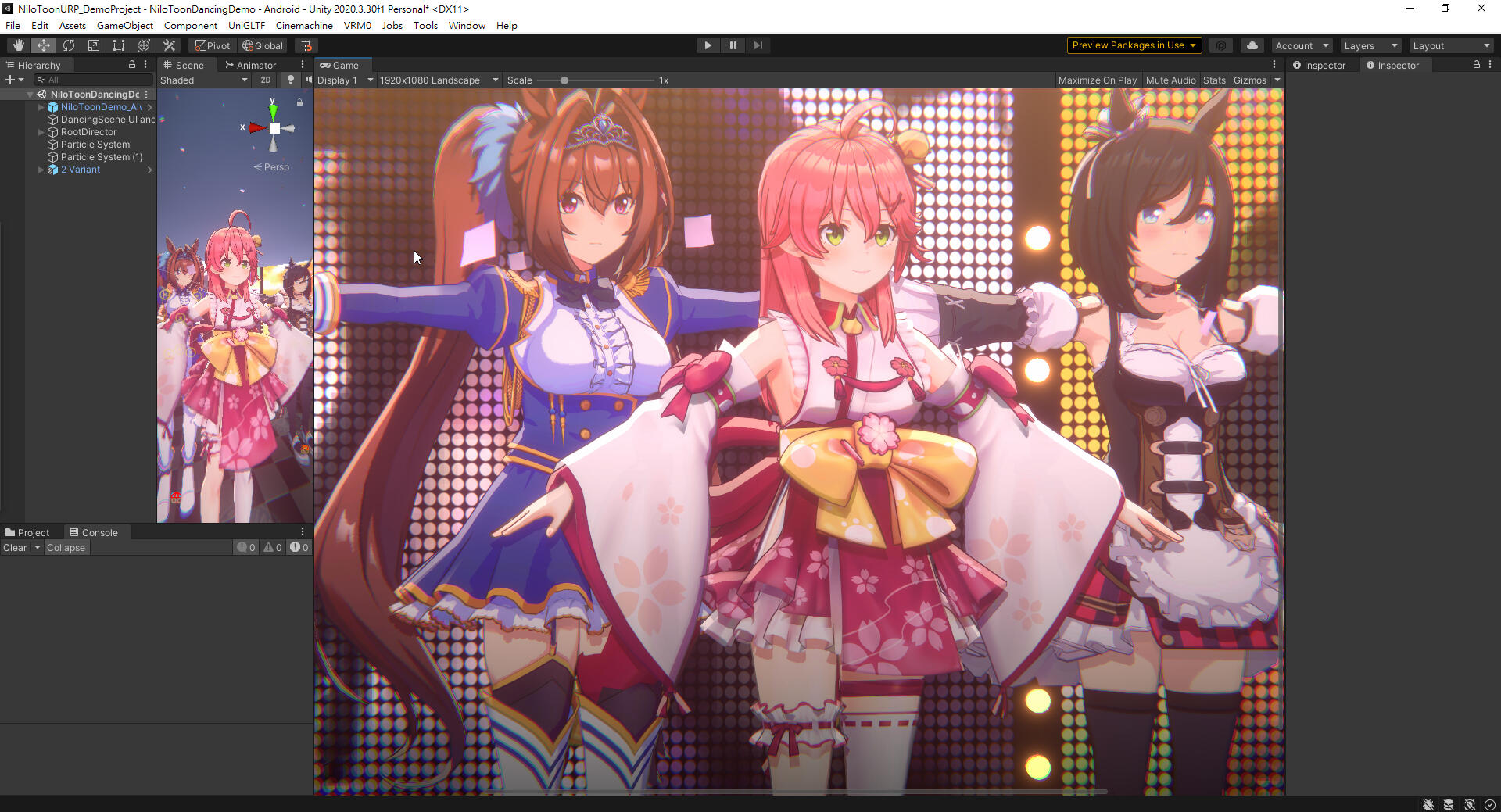Click the background tasks checkmark icon

pos(1490,805)
